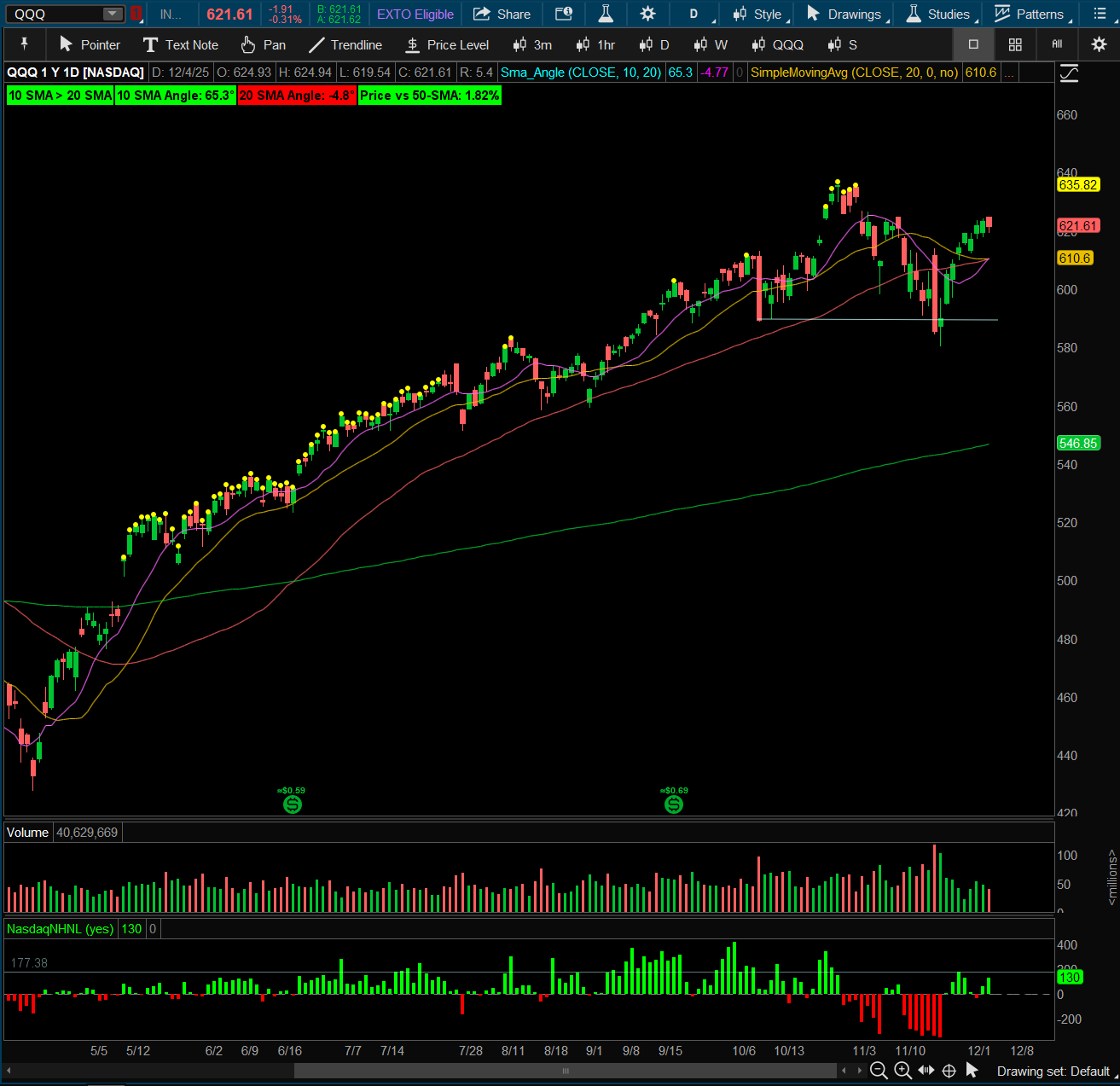Click the SimpleMovingAvg (CLOSE, 20, 0, no) label
The height and width of the screenshot is (1086, 1120).
[x=855, y=73]
